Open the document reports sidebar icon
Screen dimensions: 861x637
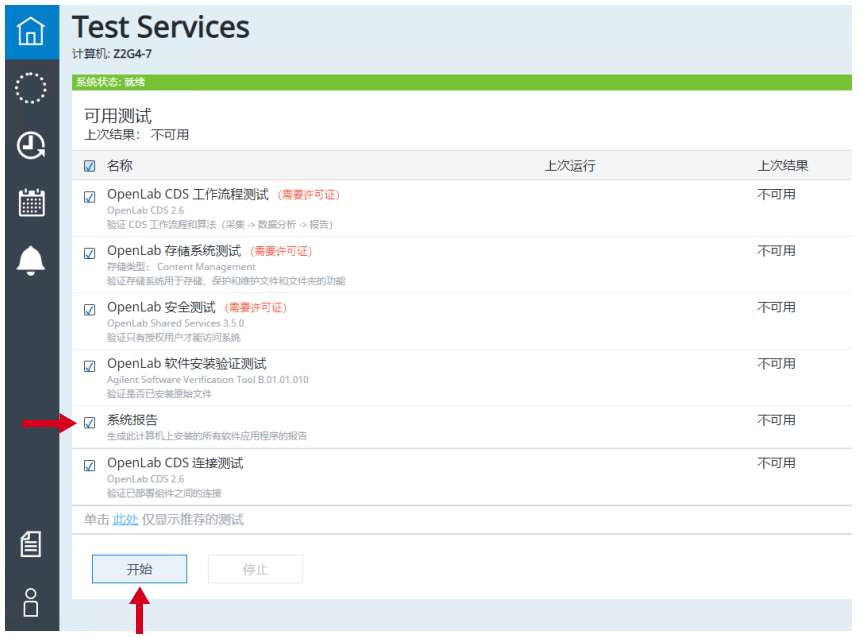click(x=31, y=544)
